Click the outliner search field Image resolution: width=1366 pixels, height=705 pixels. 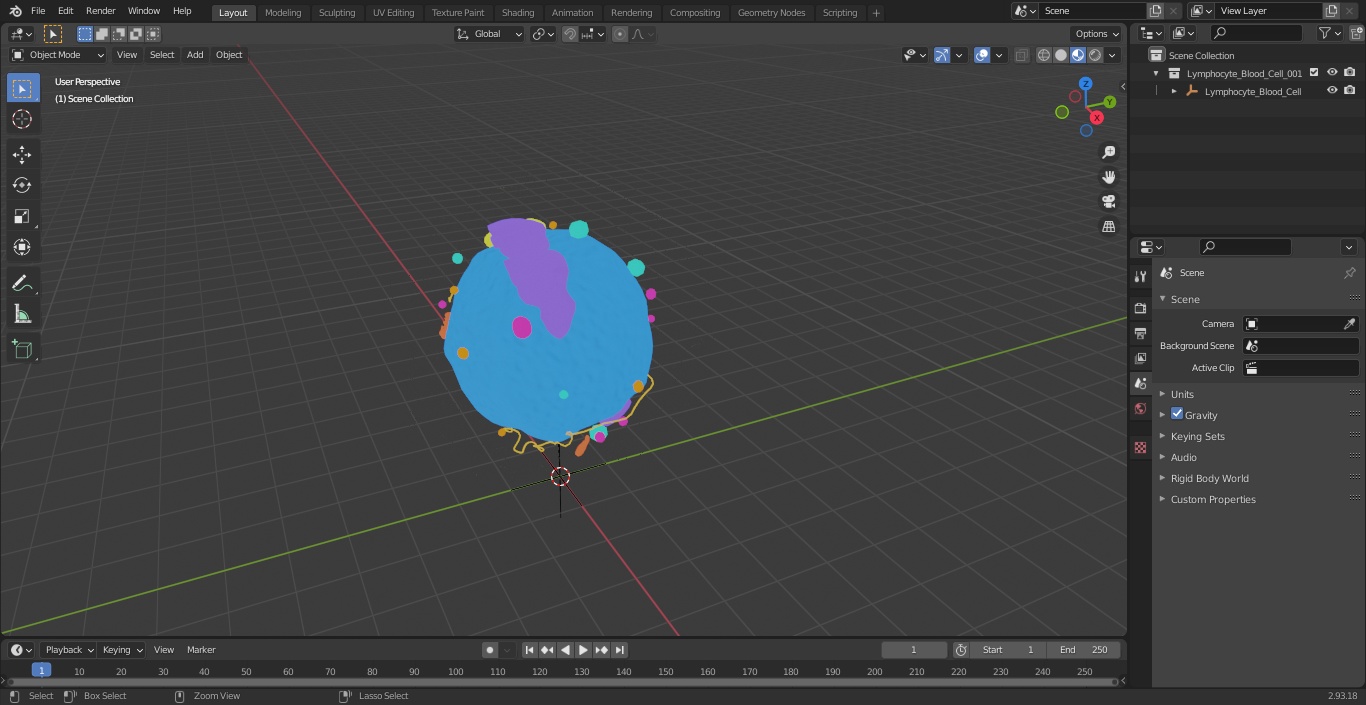[x=1257, y=33]
